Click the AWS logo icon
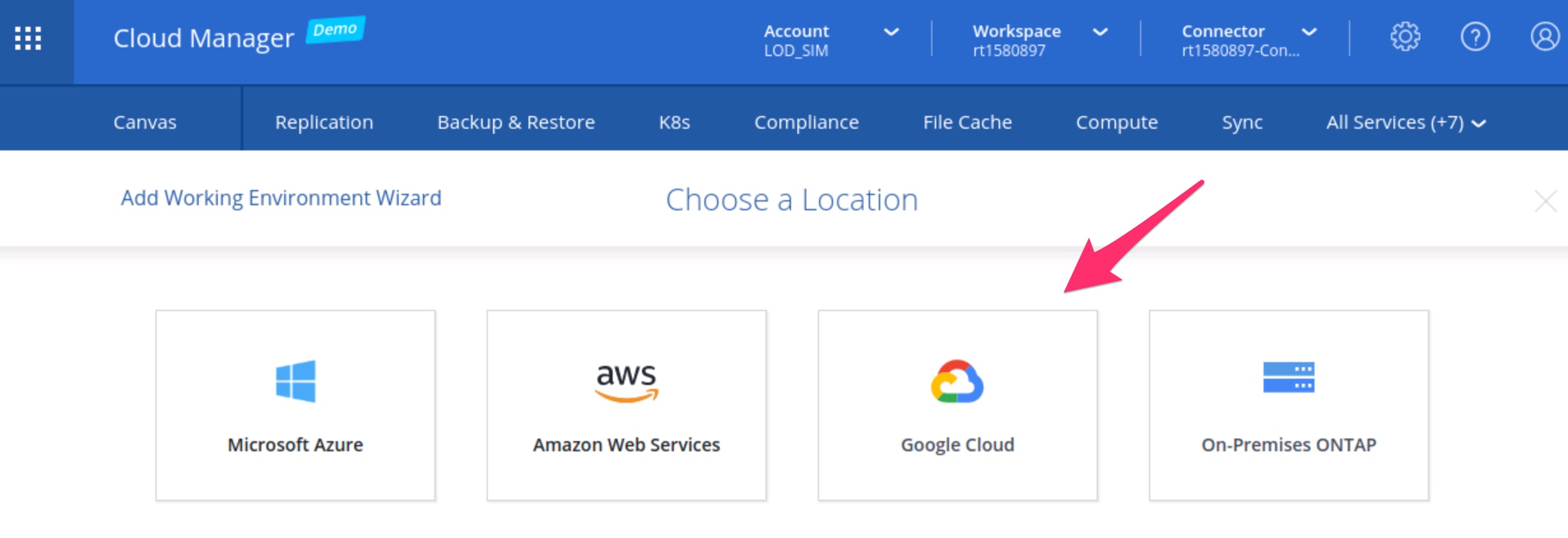 point(626,382)
